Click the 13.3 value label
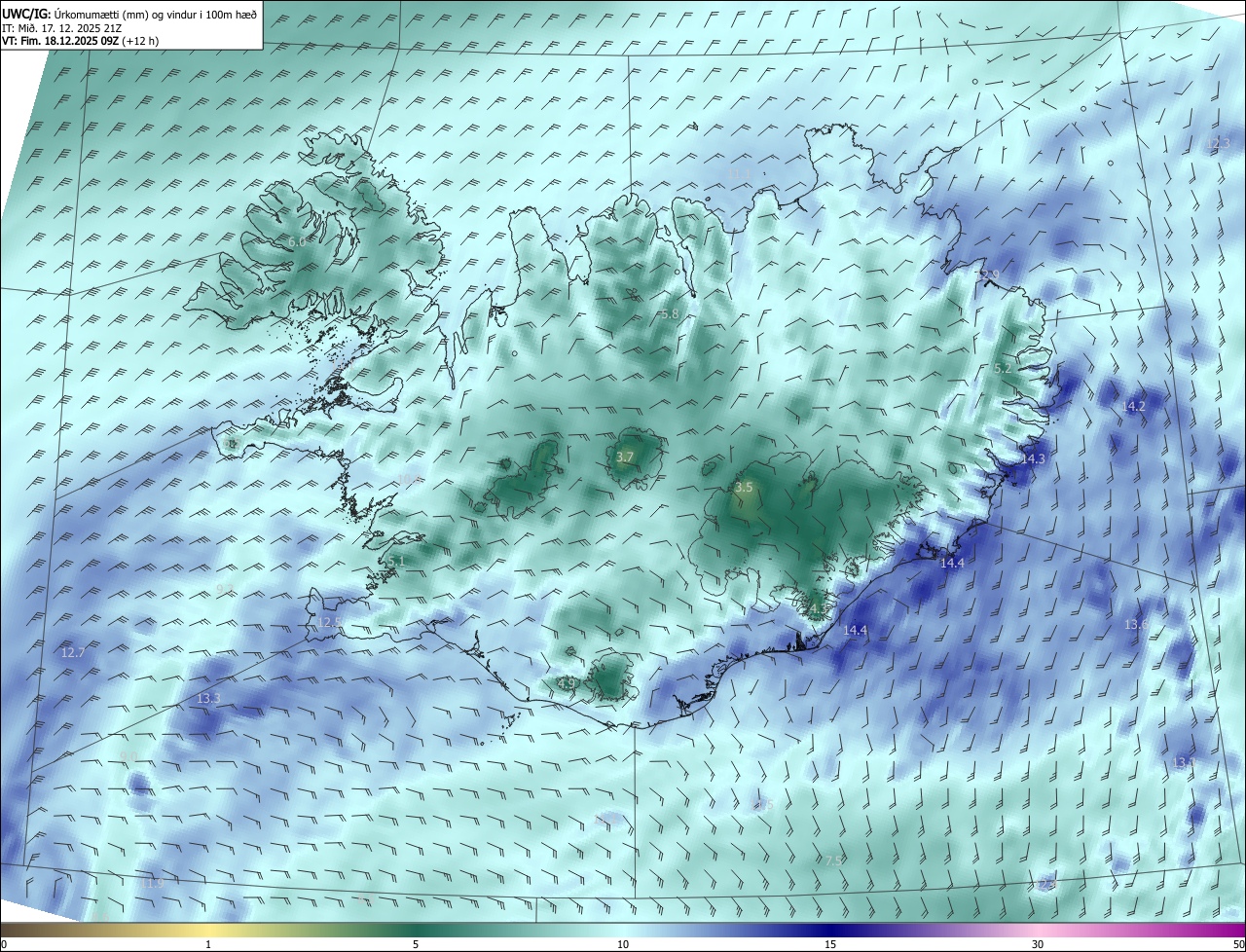The width and height of the screenshot is (1246, 952). pyautogui.click(x=208, y=699)
